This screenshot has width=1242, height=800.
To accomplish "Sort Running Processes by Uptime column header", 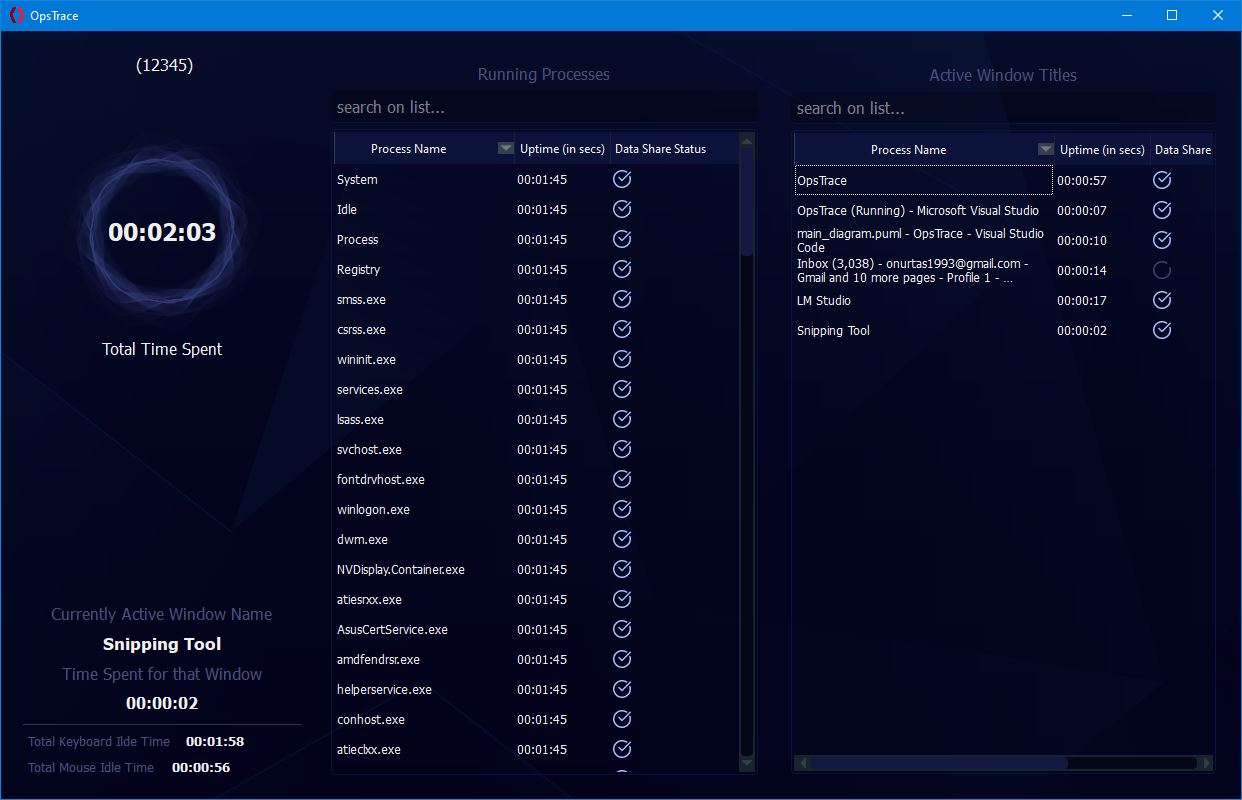I will [562, 148].
